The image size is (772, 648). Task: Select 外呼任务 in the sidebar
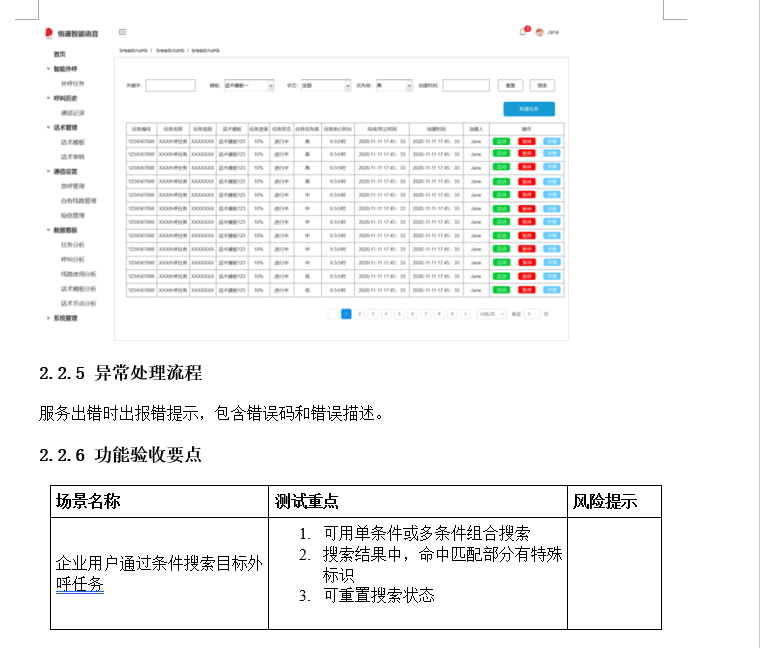72,84
